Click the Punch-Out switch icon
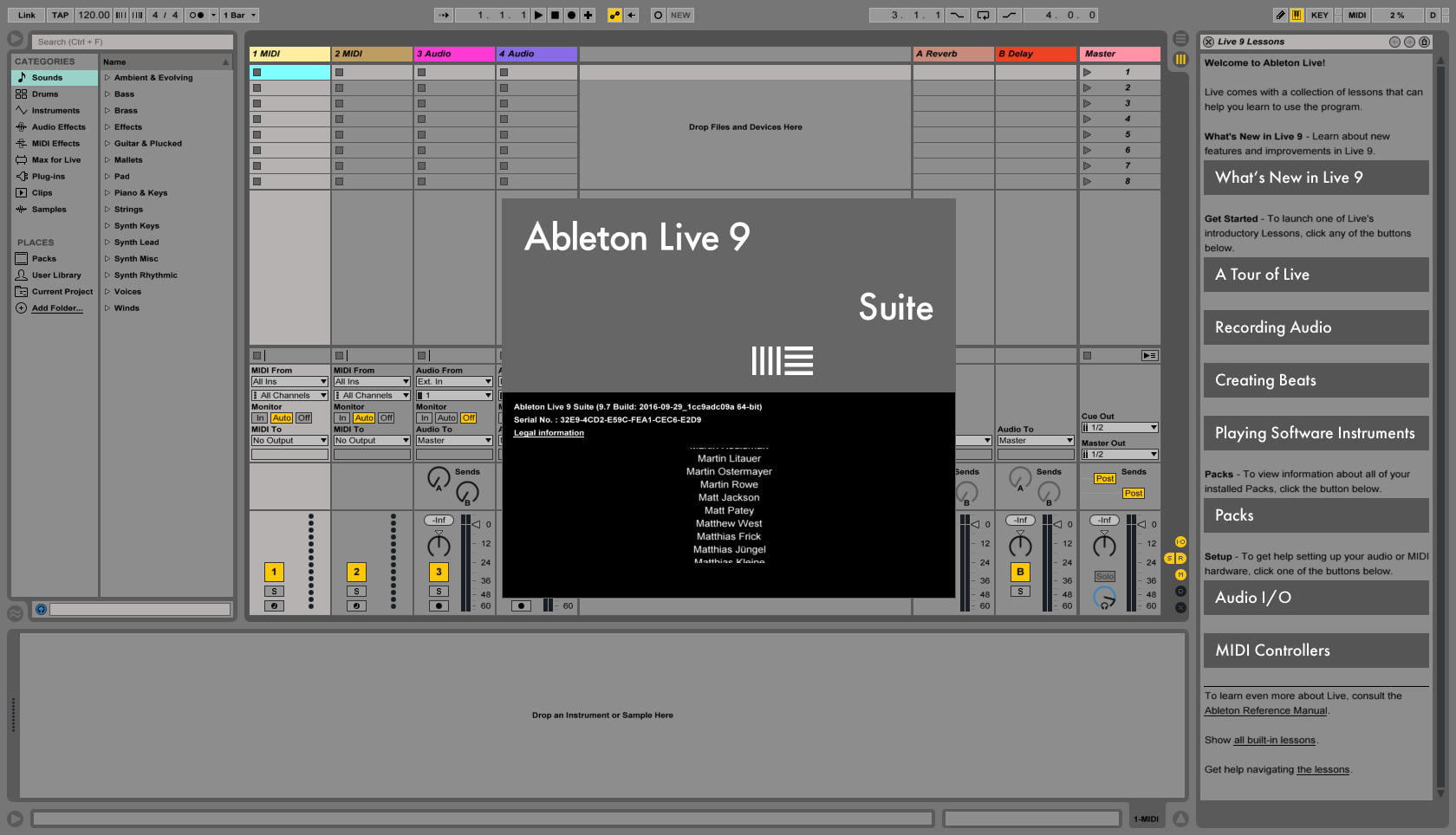 pyautogui.click(x=1008, y=15)
